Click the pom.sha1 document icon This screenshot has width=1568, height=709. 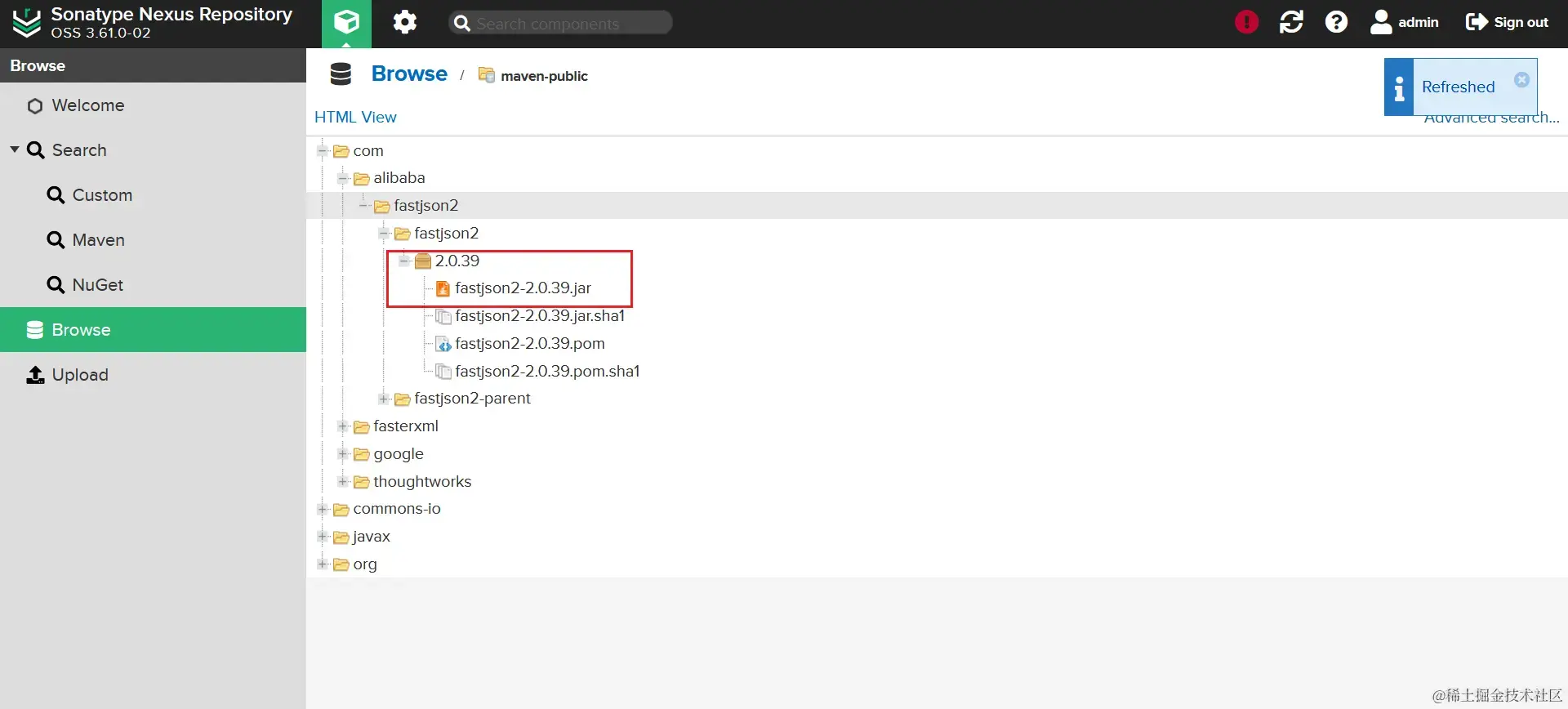point(443,372)
